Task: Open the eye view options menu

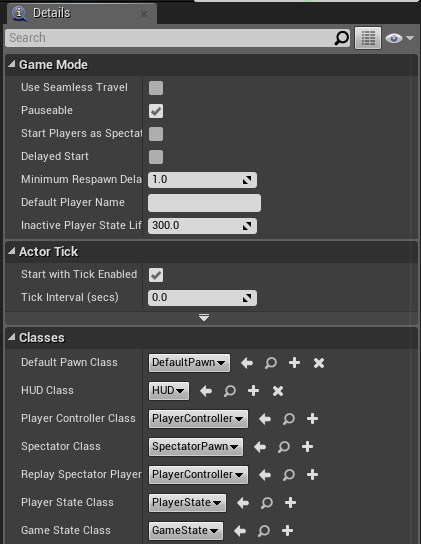Action: (399, 38)
